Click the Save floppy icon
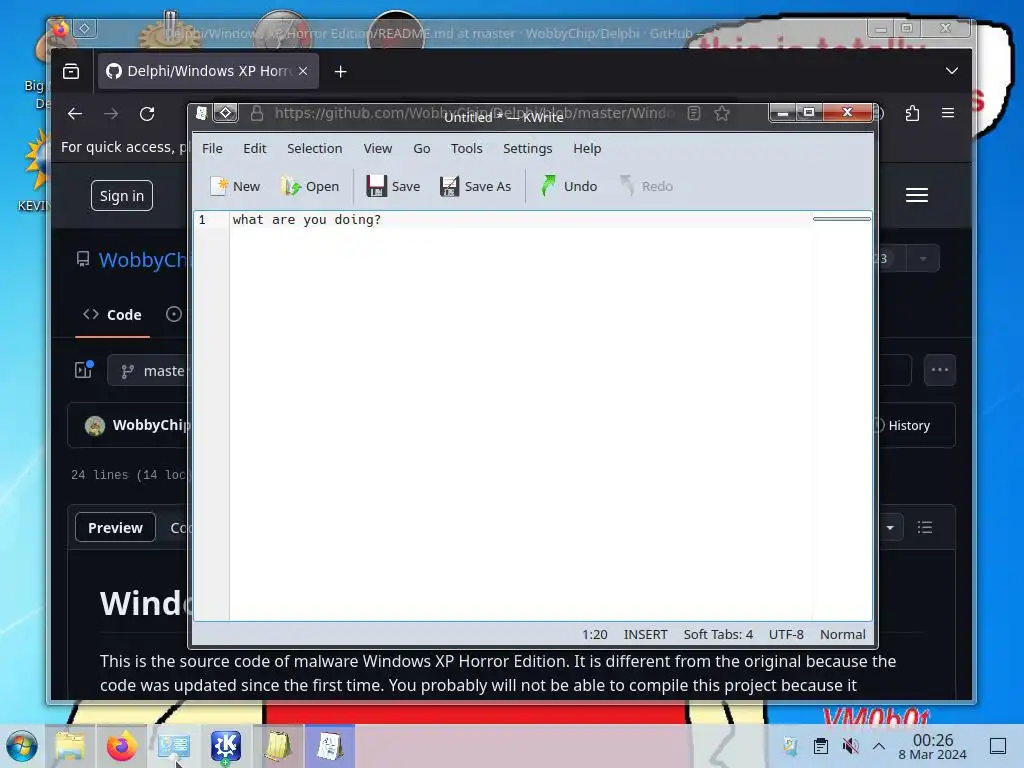 point(376,186)
